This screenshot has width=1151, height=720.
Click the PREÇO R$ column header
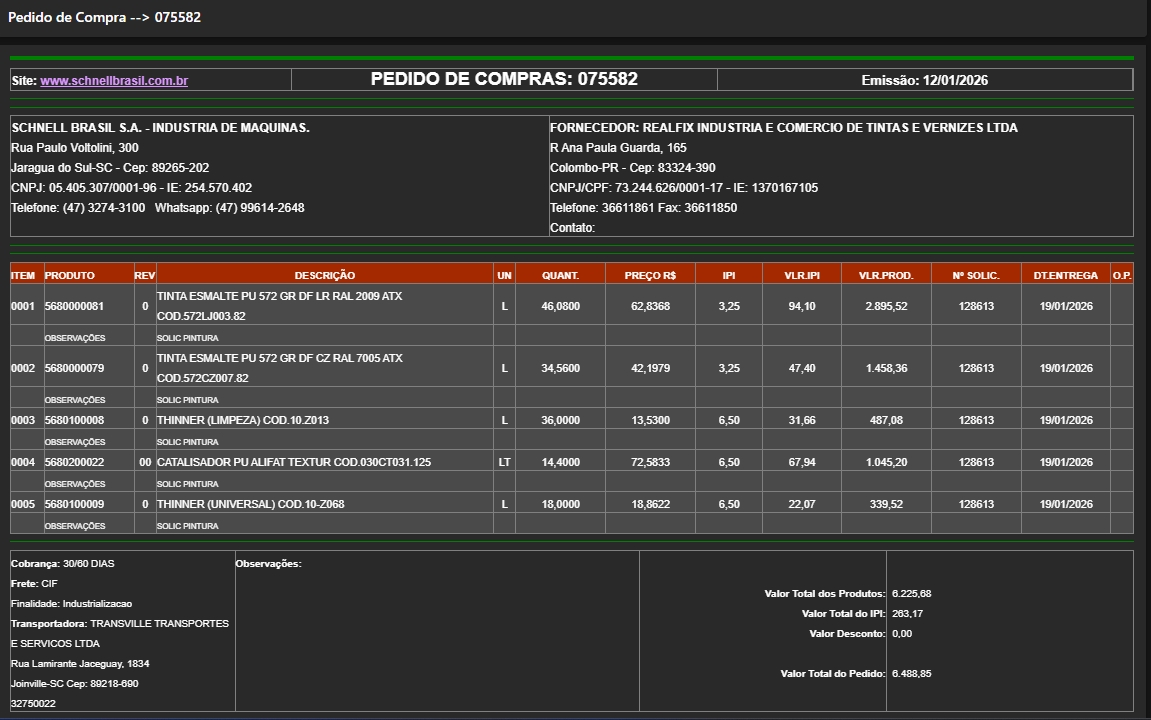point(650,275)
